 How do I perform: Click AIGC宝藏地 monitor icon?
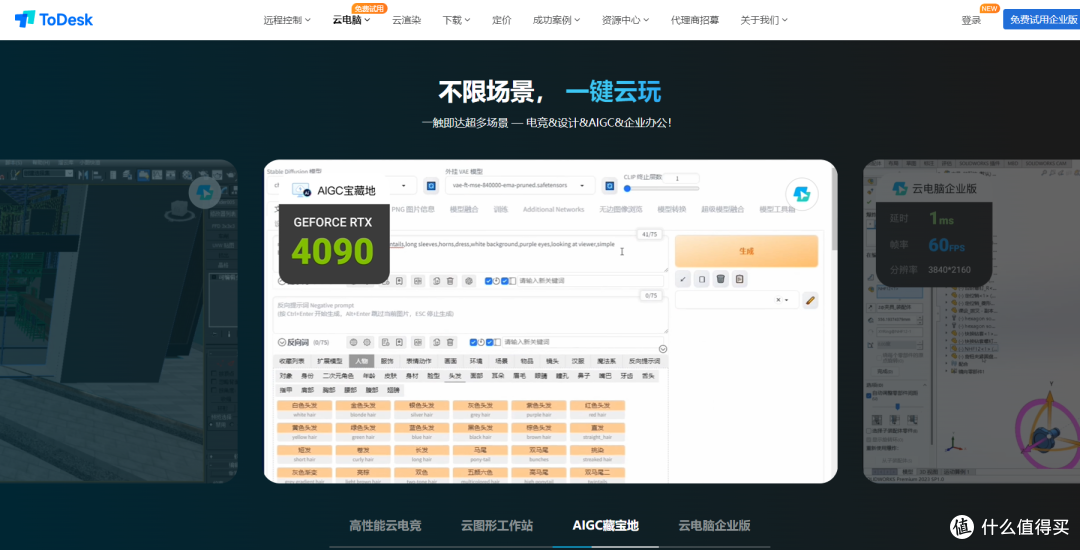[x=301, y=190]
